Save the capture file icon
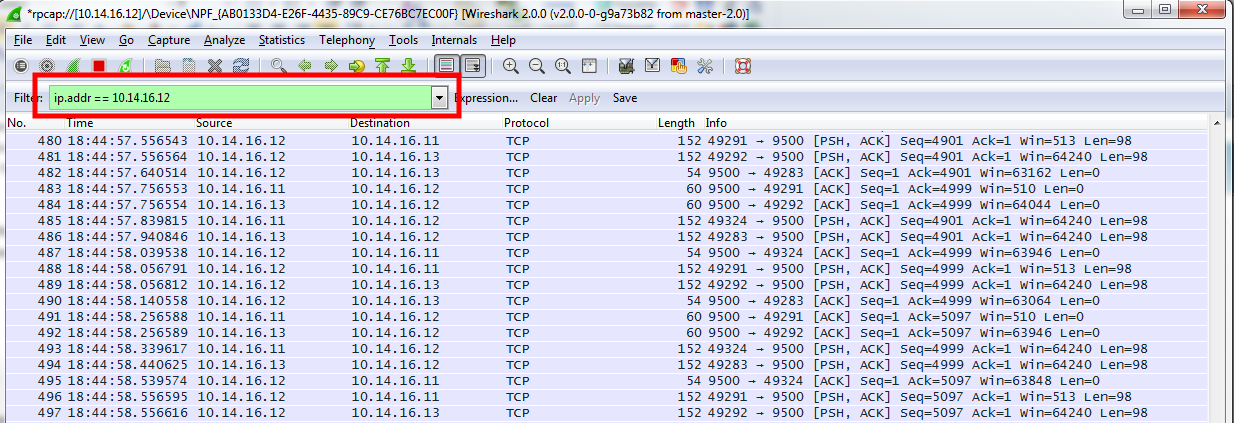 click(x=189, y=66)
